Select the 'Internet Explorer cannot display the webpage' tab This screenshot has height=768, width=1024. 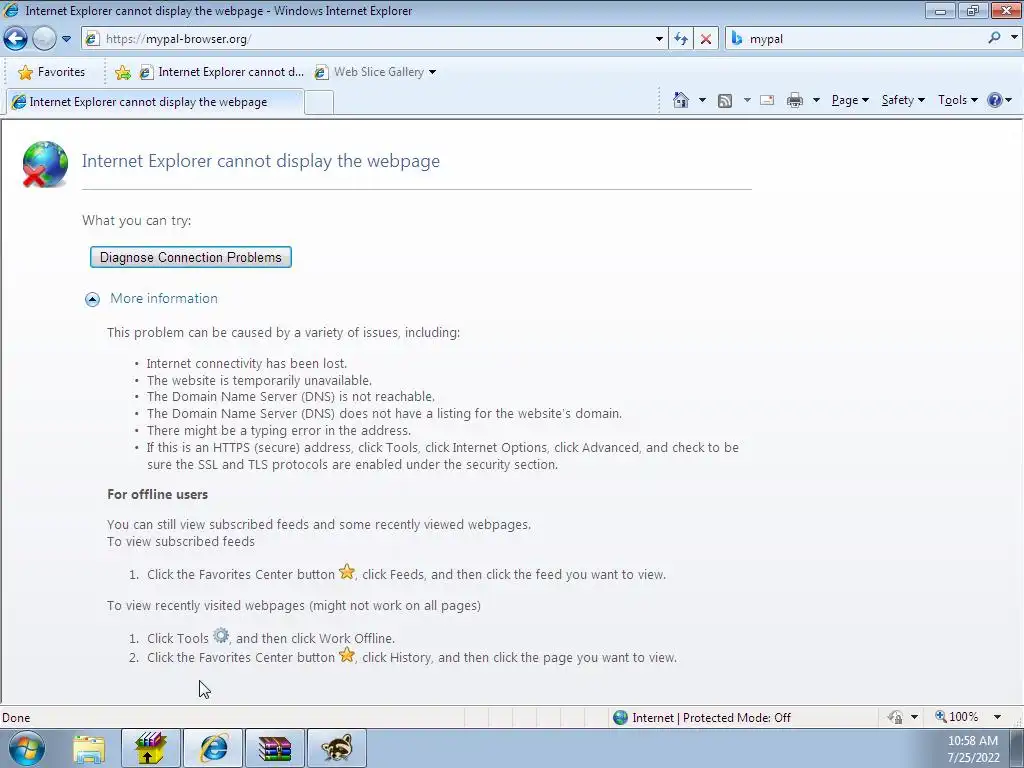click(155, 102)
